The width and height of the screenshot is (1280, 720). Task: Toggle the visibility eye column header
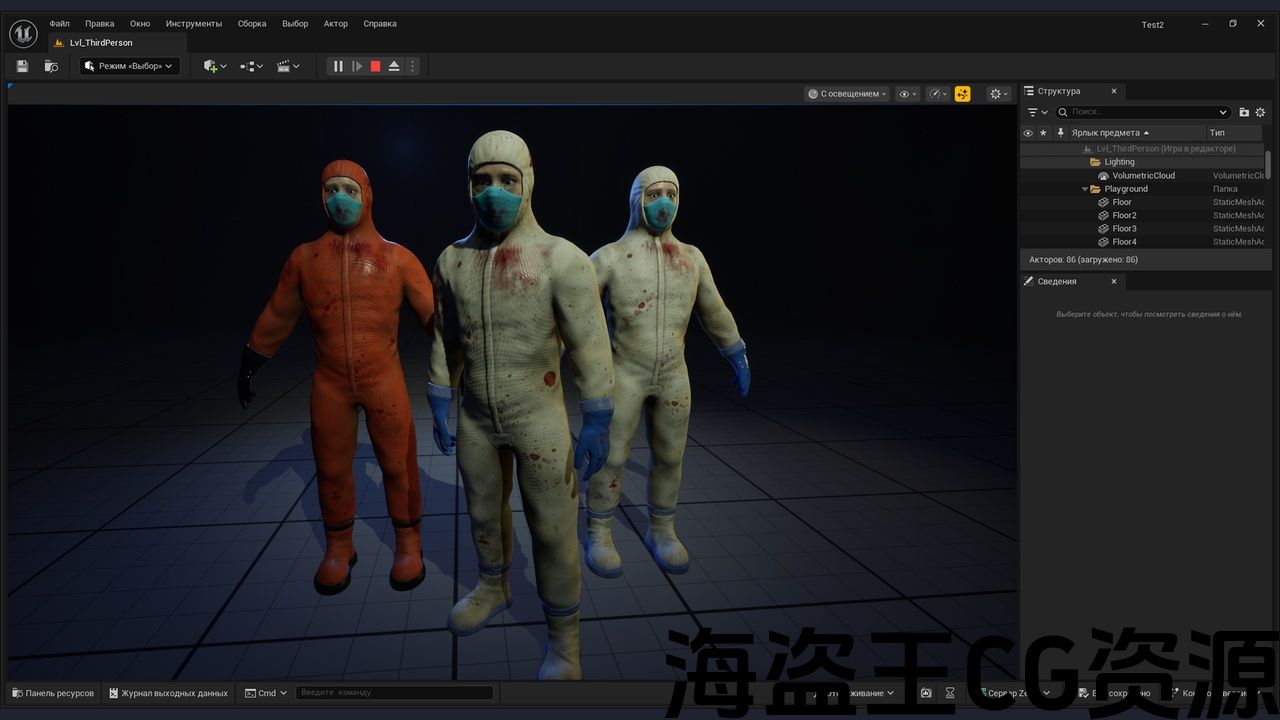(1028, 133)
